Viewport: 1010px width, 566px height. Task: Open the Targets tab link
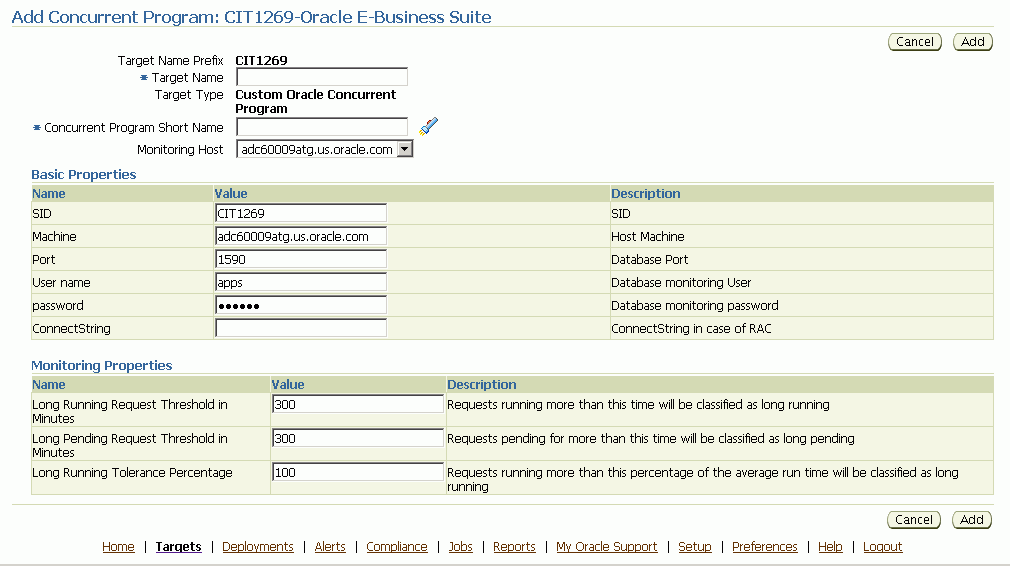pyautogui.click(x=178, y=547)
